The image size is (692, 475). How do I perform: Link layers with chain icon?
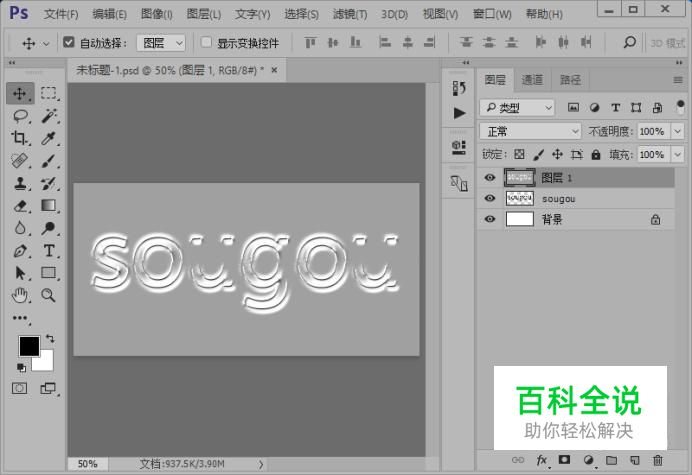point(518,460)
